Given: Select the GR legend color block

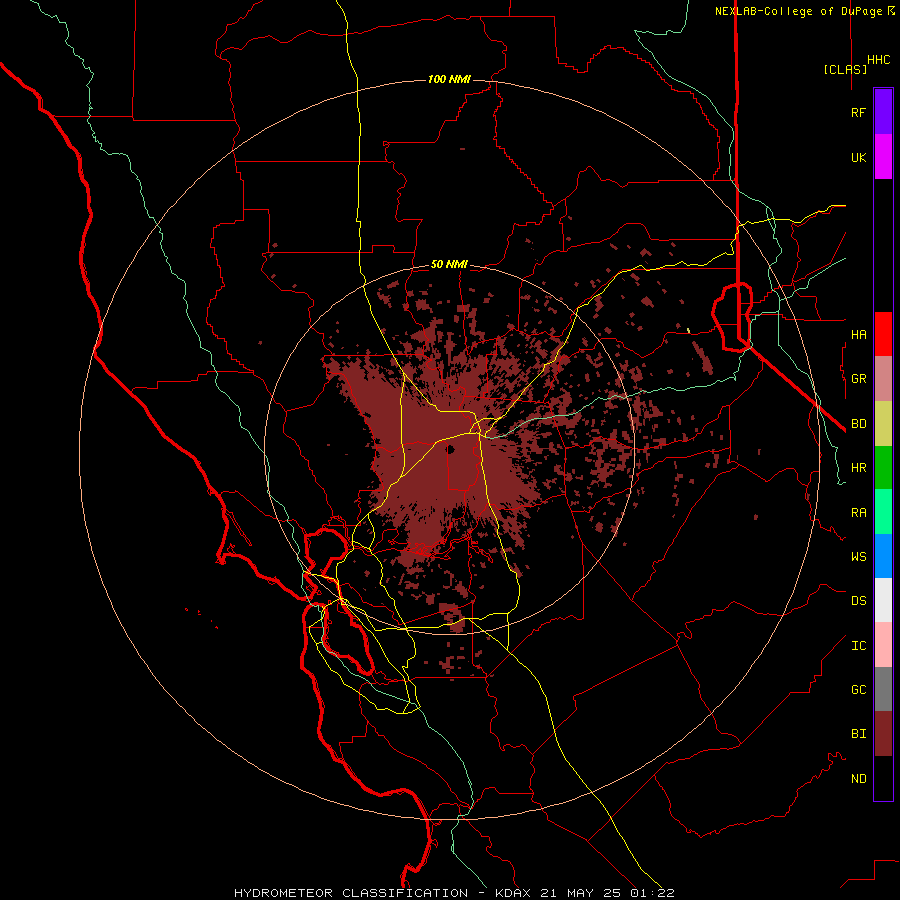Looking at the screenshot, I should pos(883,379).
